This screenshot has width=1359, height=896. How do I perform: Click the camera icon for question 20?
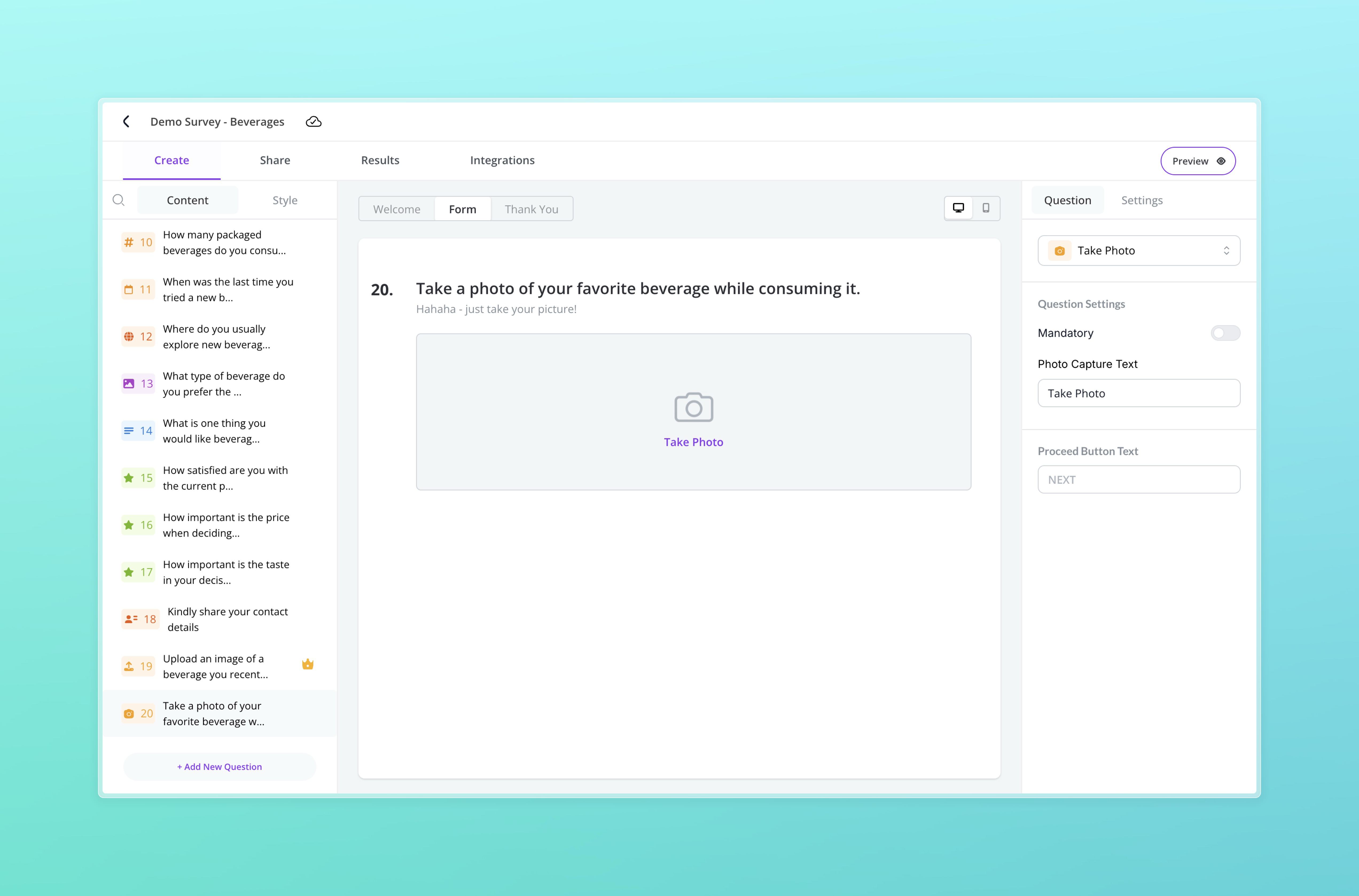pos(129,714)
